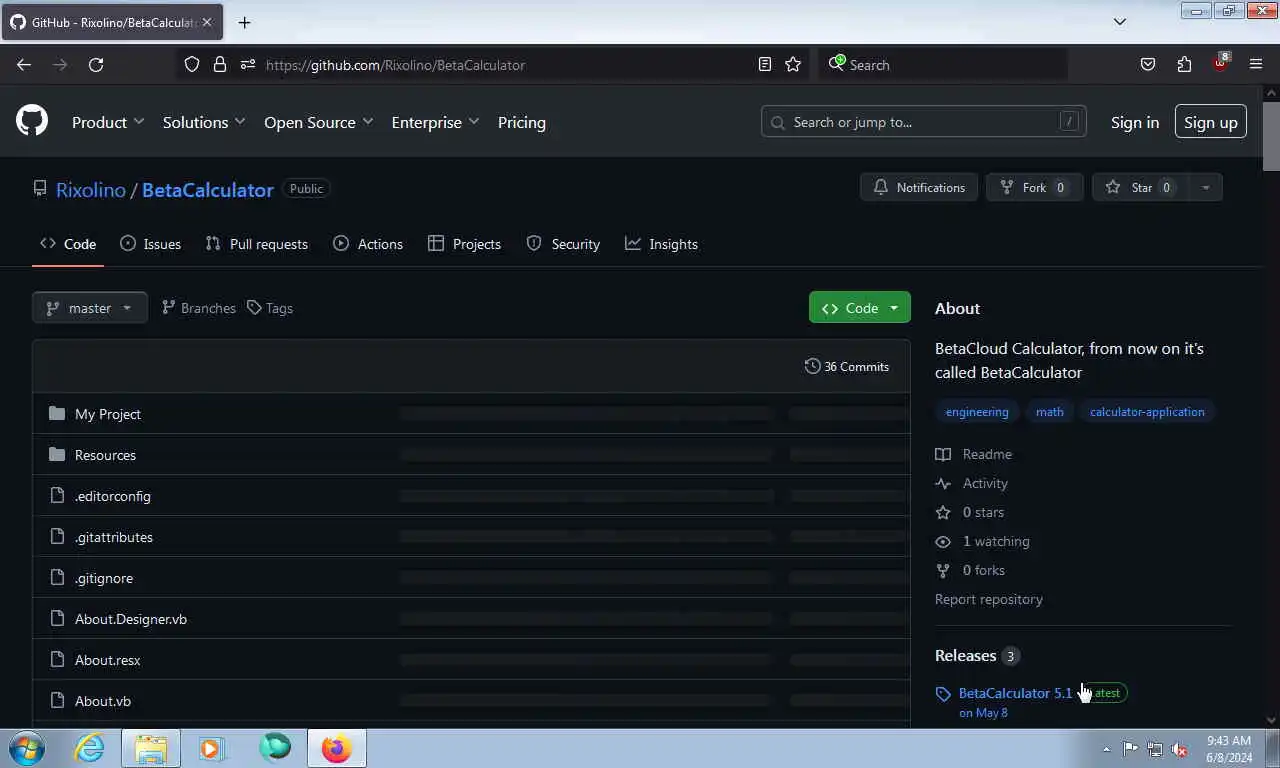Click the Pricing link
1280x768 pixels.
coord(522,122)
